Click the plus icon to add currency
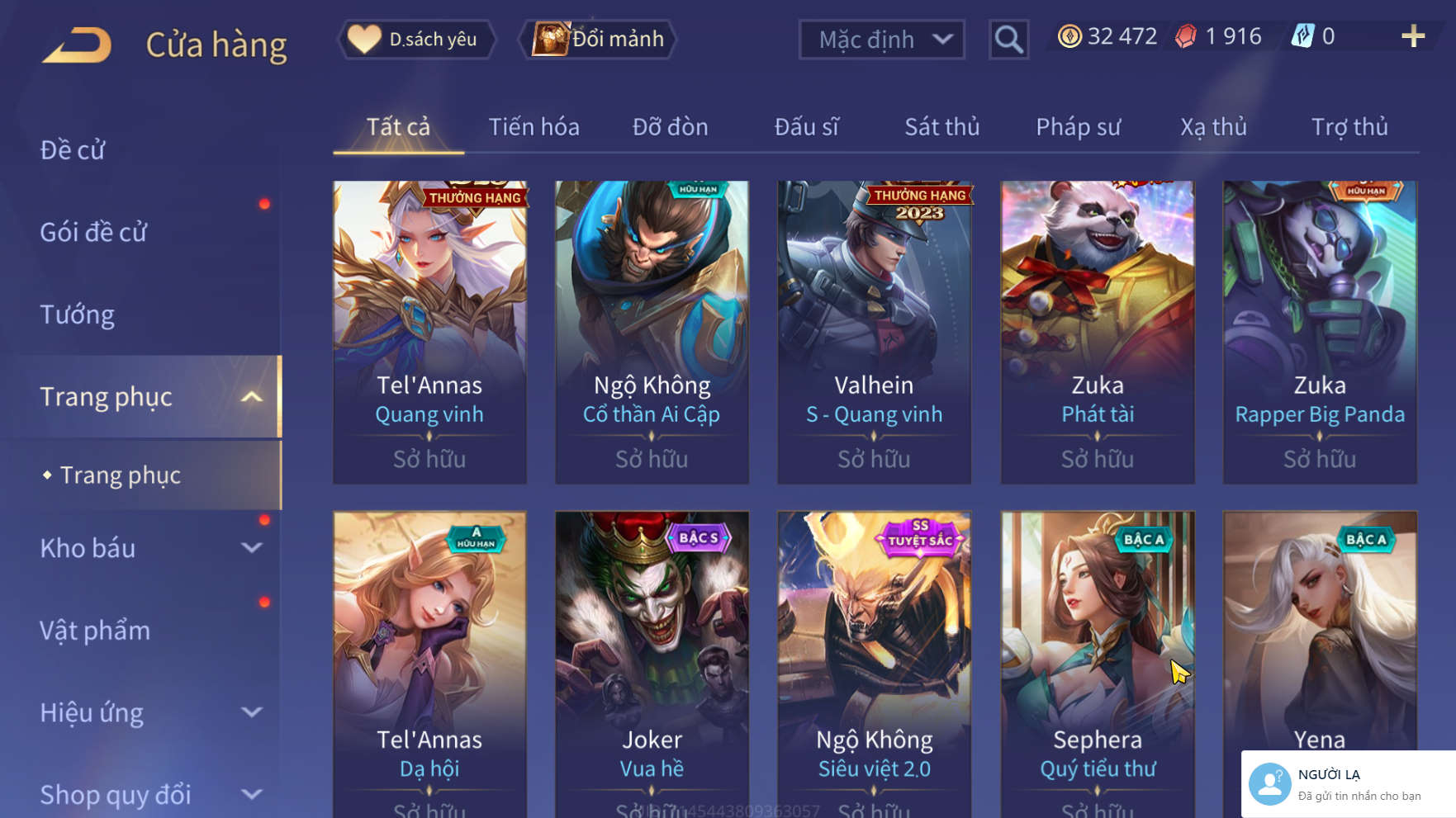1456x818 pixels. [x=1413, y=36]
